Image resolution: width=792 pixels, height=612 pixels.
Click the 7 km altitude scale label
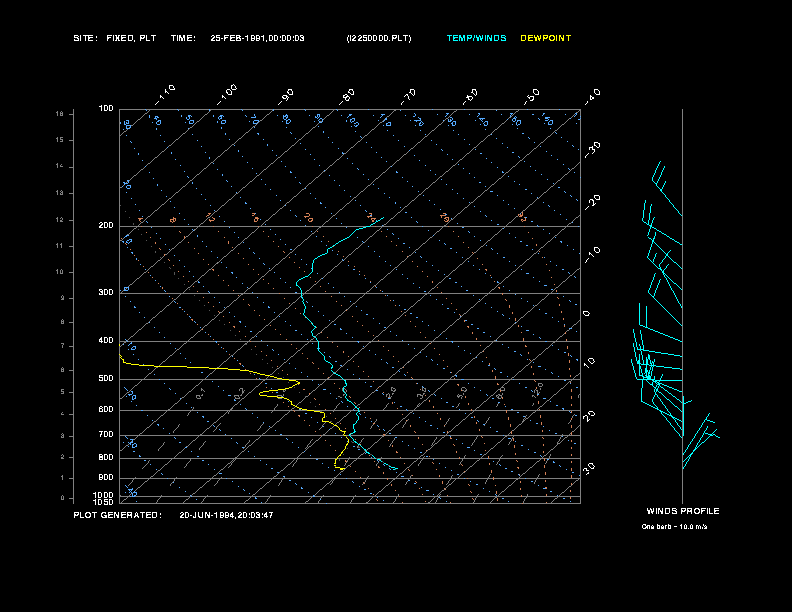[63, 346]
